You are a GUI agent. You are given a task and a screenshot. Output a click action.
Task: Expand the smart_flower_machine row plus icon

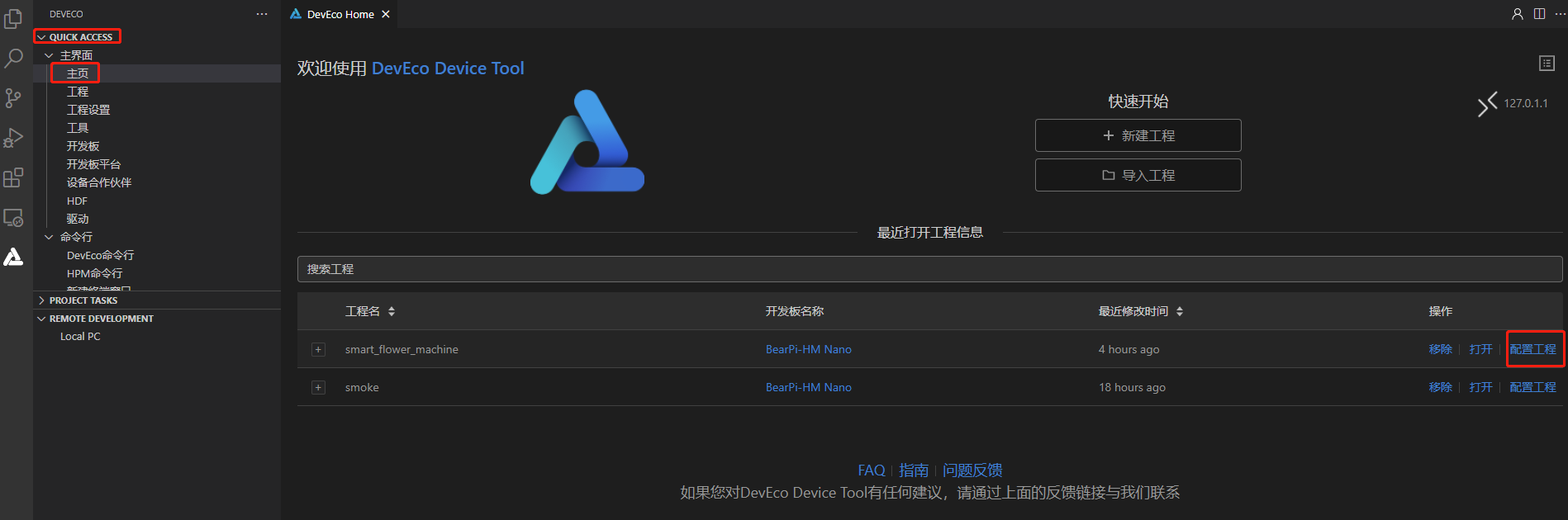(318, 349)
